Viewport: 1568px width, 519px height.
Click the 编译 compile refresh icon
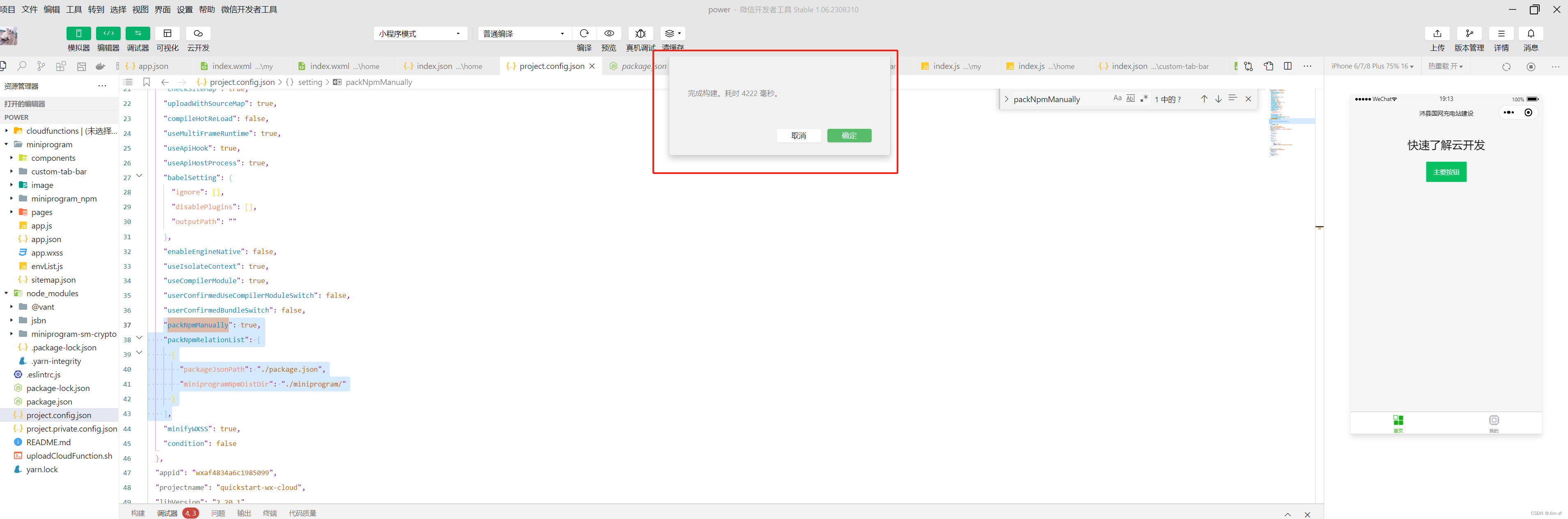pyautogui.click(x=584, y=34)
